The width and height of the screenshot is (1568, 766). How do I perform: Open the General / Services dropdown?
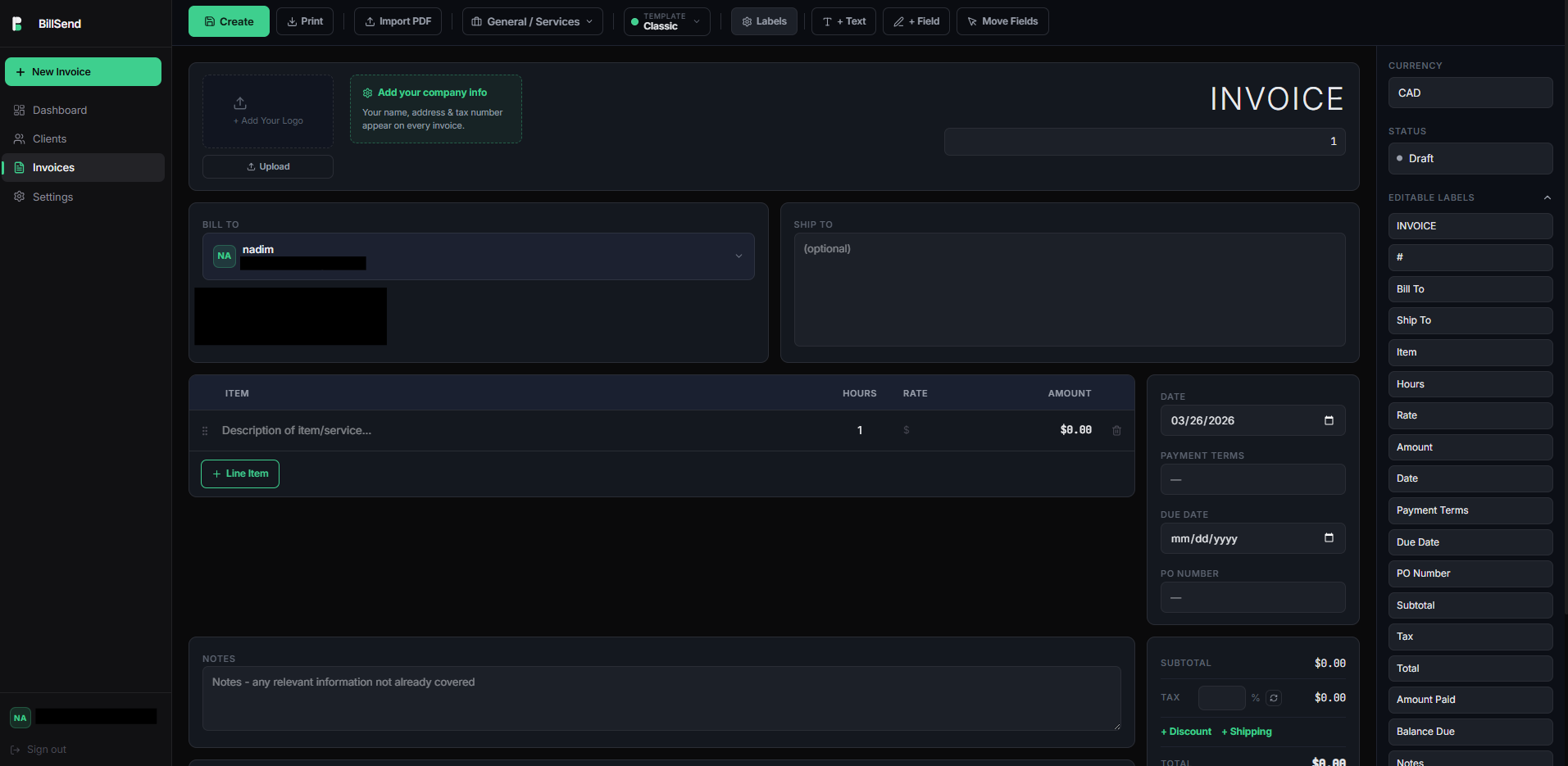[533, 21]
